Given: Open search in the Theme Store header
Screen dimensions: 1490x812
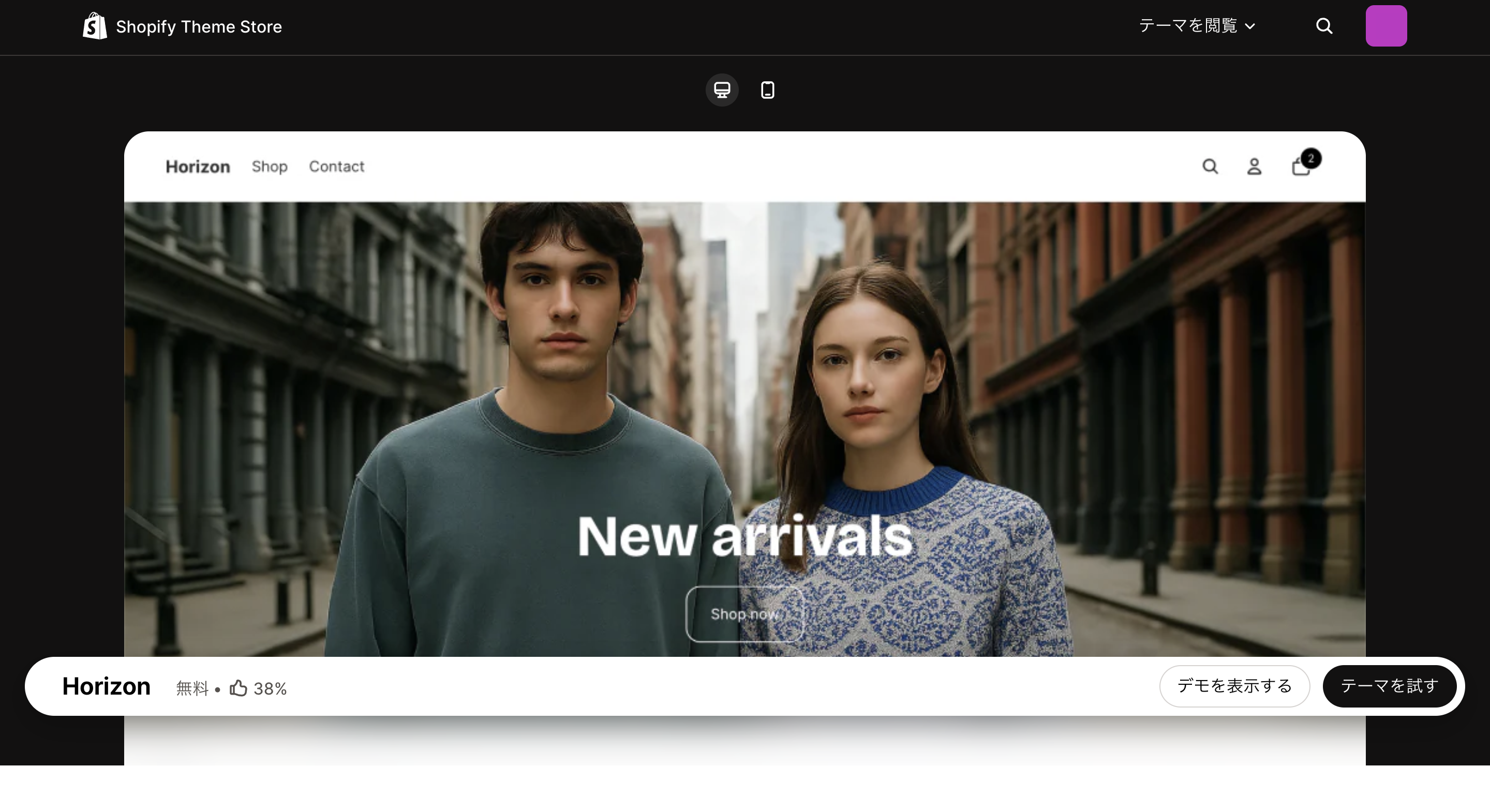Looking at the screenshot, I should [1324, 26].
